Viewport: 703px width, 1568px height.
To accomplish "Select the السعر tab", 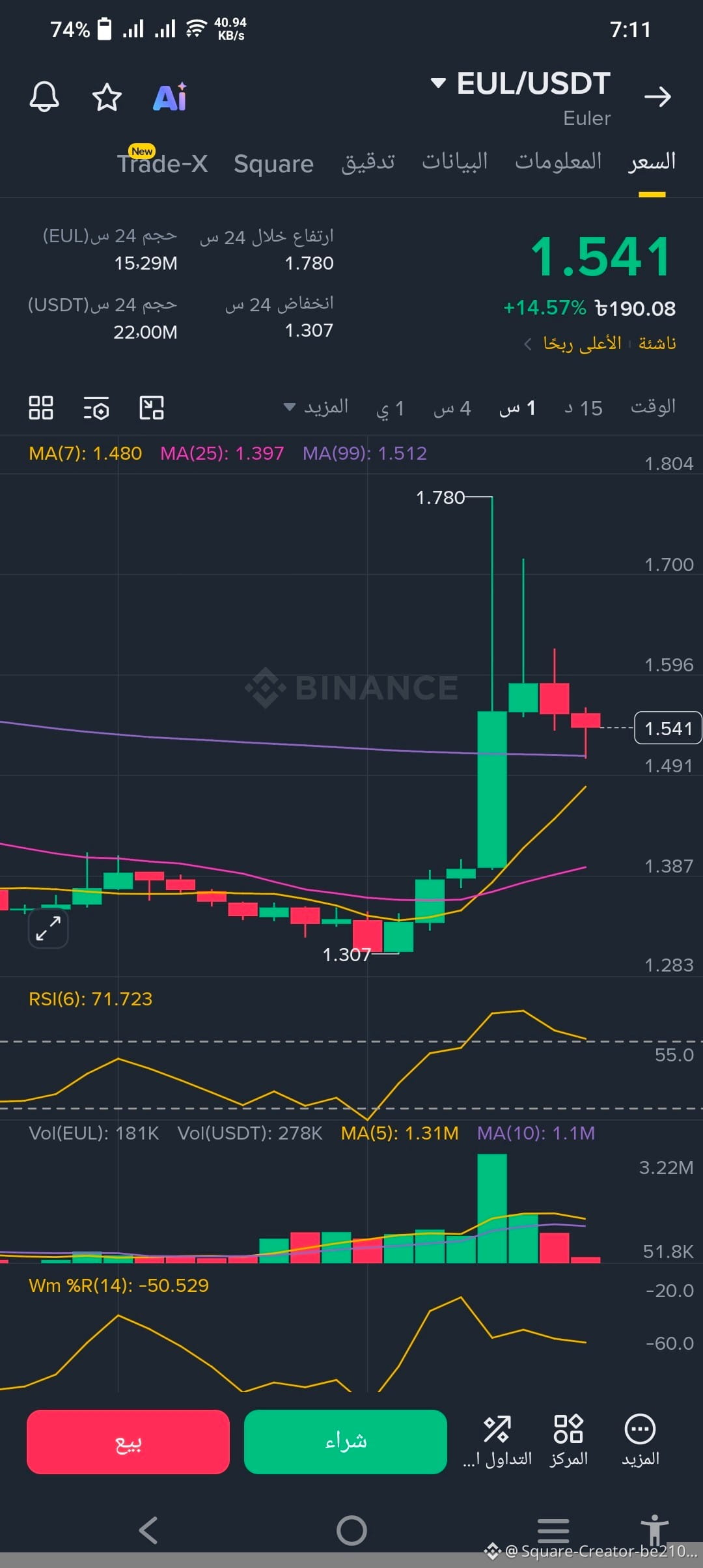I will tap(652, 161).
